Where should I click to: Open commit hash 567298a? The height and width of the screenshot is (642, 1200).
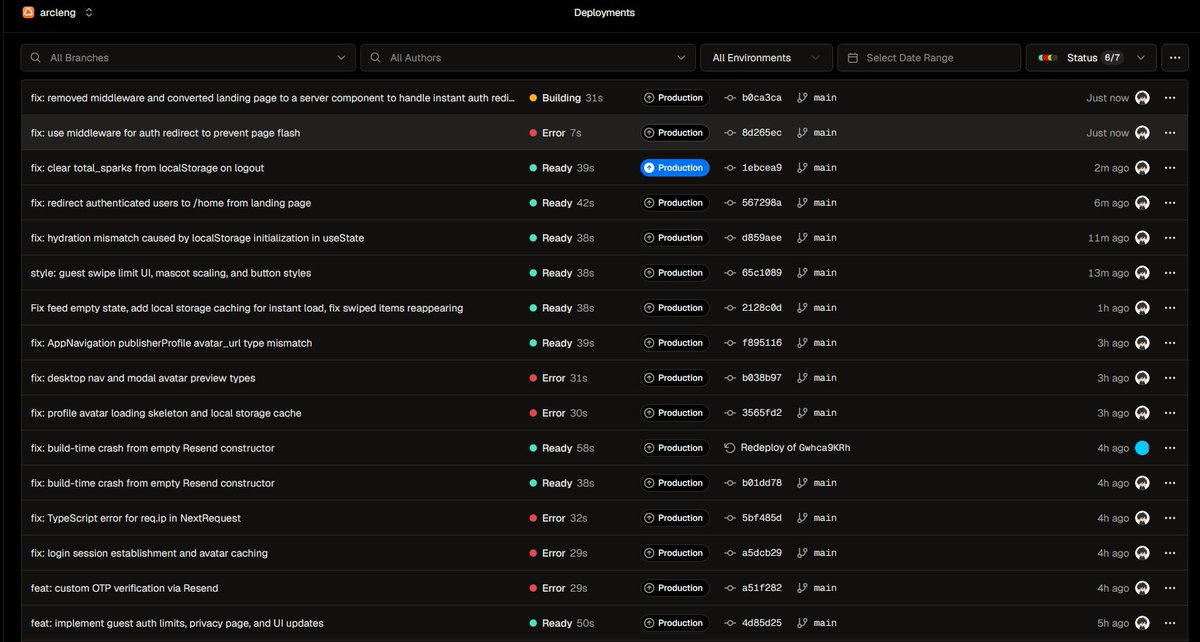pos(762,203)
